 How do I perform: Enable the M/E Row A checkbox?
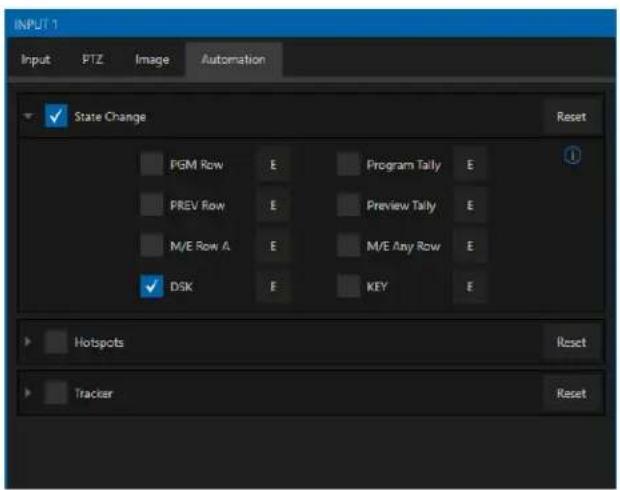tap(152, 246)
